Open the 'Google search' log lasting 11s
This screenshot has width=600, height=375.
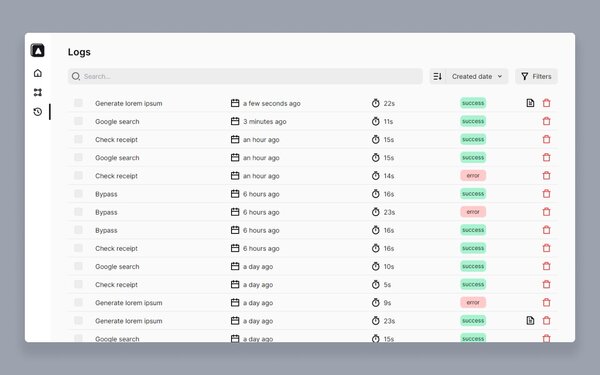[x=117, y=121]
